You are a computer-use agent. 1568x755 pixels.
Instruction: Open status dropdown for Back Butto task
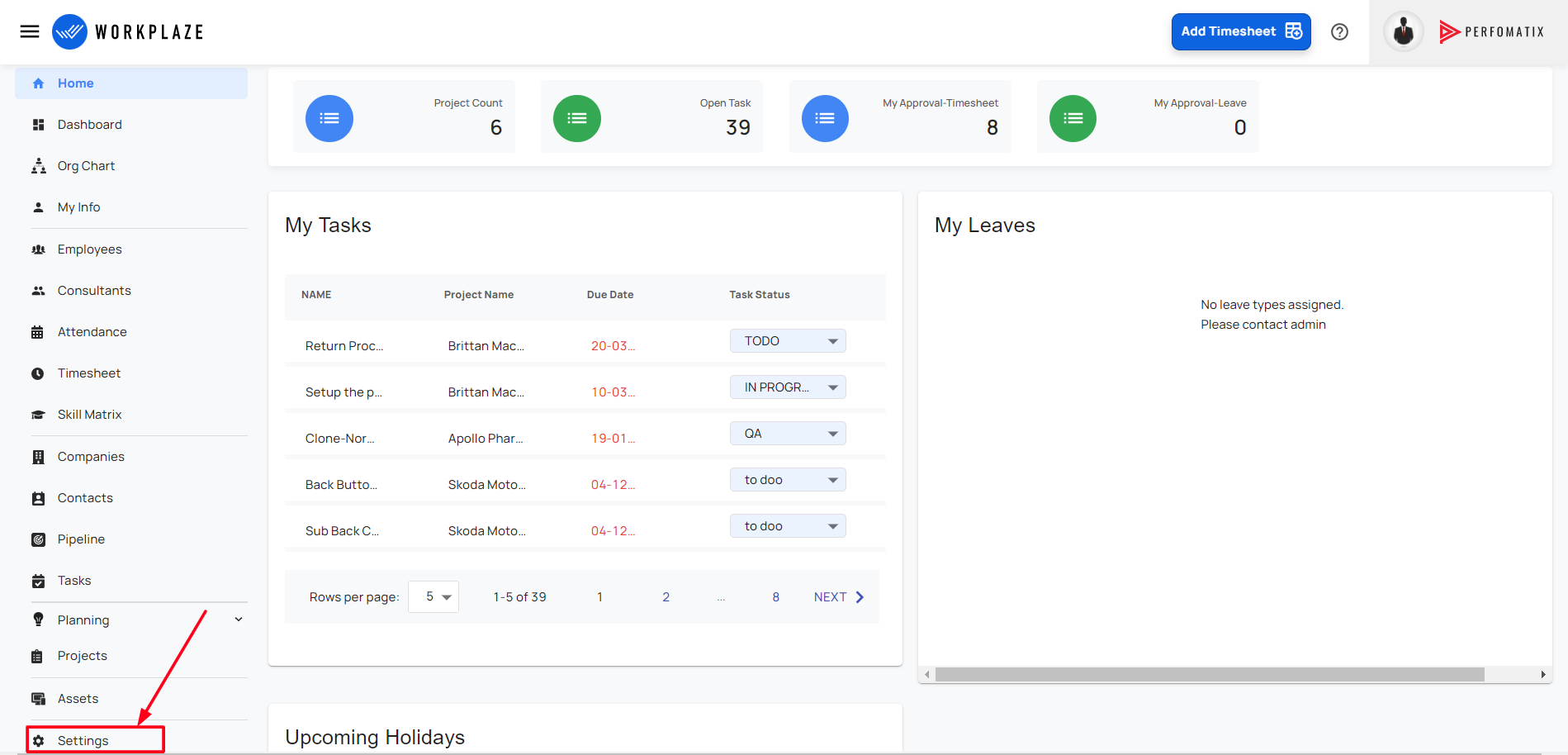(x=788, y=480)
